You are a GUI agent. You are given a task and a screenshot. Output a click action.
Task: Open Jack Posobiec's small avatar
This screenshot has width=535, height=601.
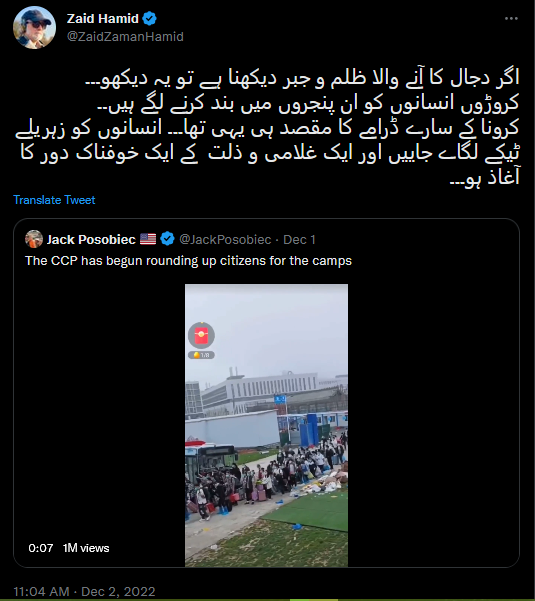(34, 239)
